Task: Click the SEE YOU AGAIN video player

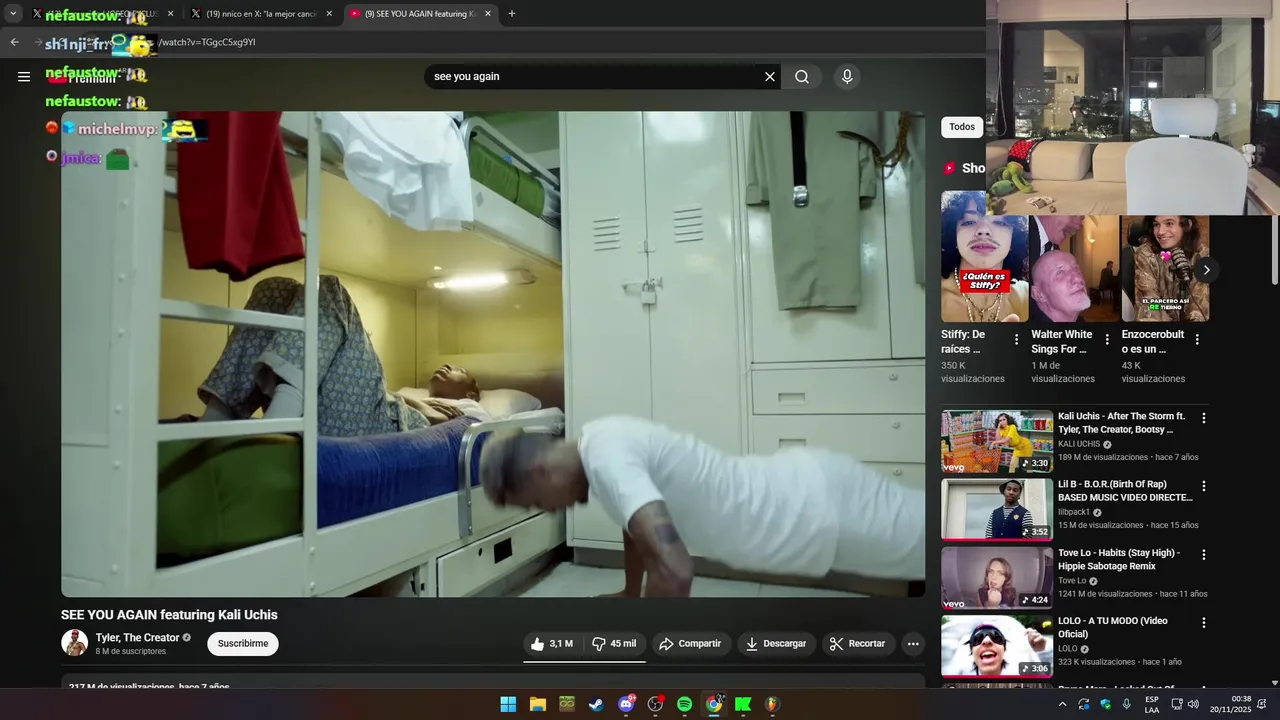Action: [x=493, y=354]
